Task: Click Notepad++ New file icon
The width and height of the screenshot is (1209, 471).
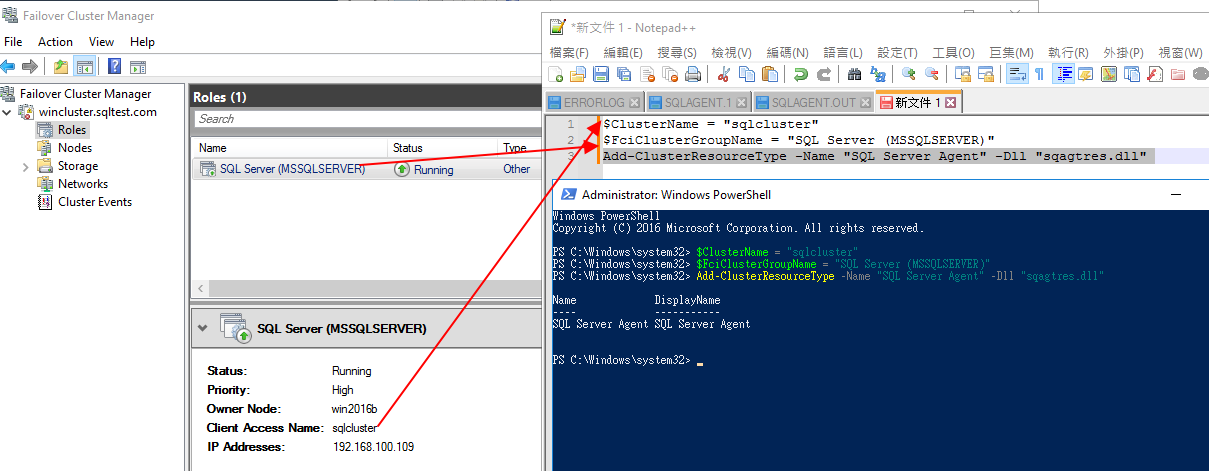Action: pos(556,74)
